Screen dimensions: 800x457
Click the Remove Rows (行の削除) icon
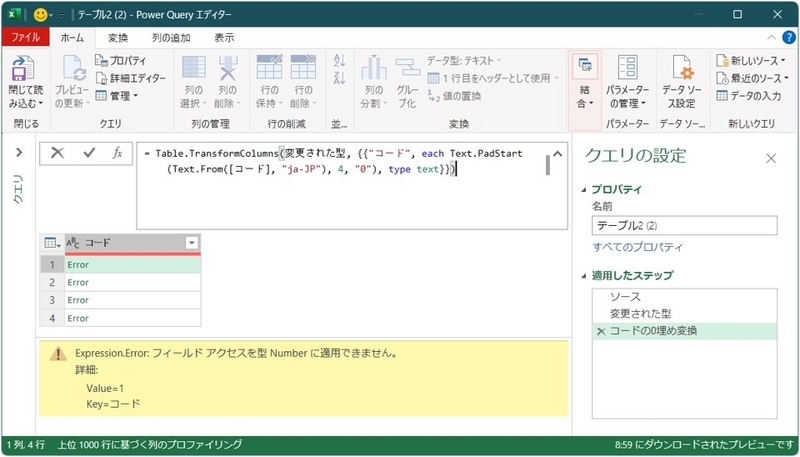pos(304,67)
